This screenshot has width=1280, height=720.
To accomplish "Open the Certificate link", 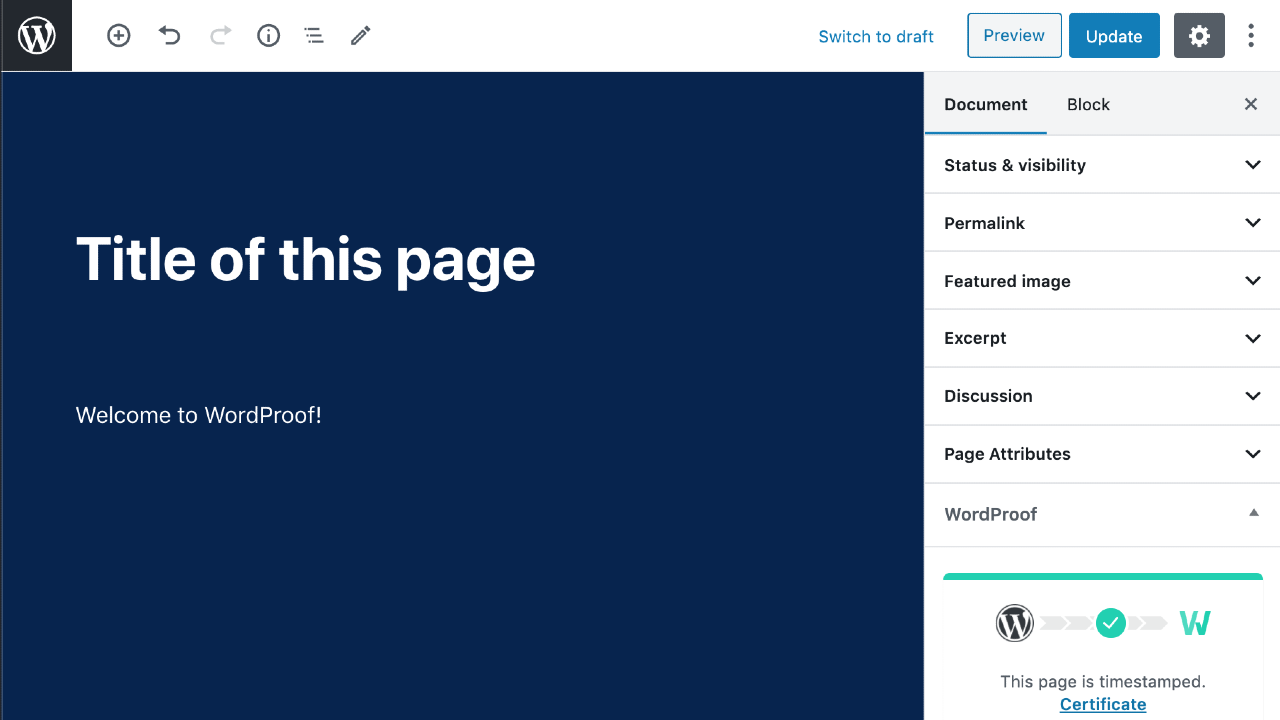I will (x=1103, y=704).
